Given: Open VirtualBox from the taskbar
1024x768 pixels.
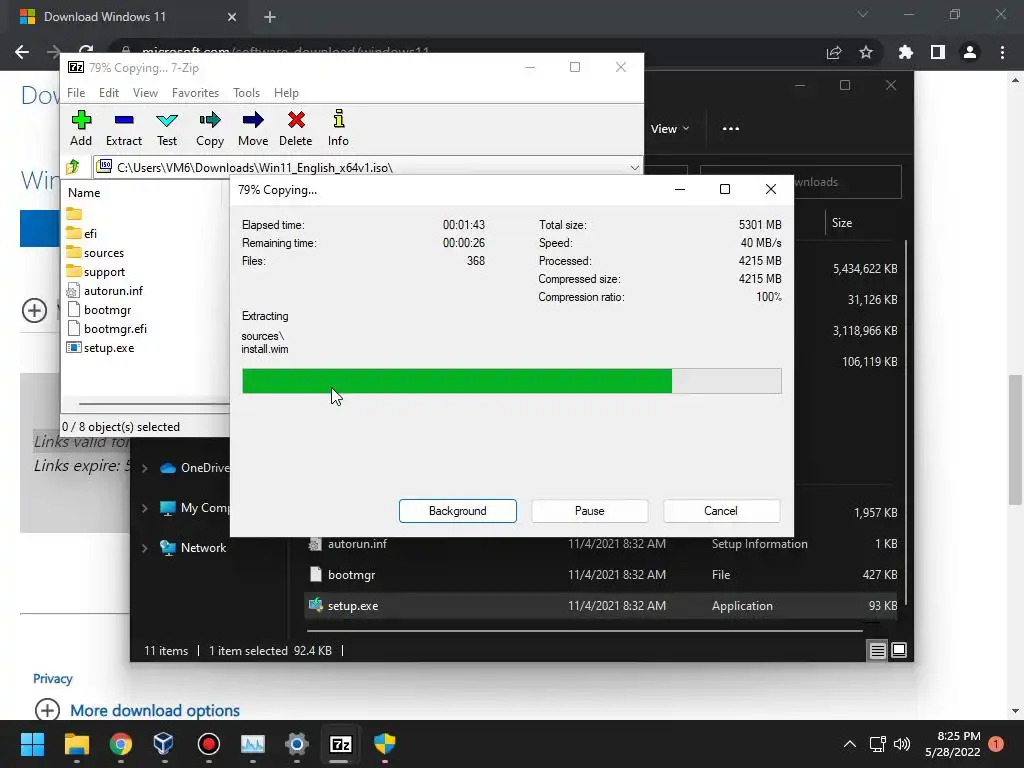Looking at the screenshot, I should pos(164,744).
